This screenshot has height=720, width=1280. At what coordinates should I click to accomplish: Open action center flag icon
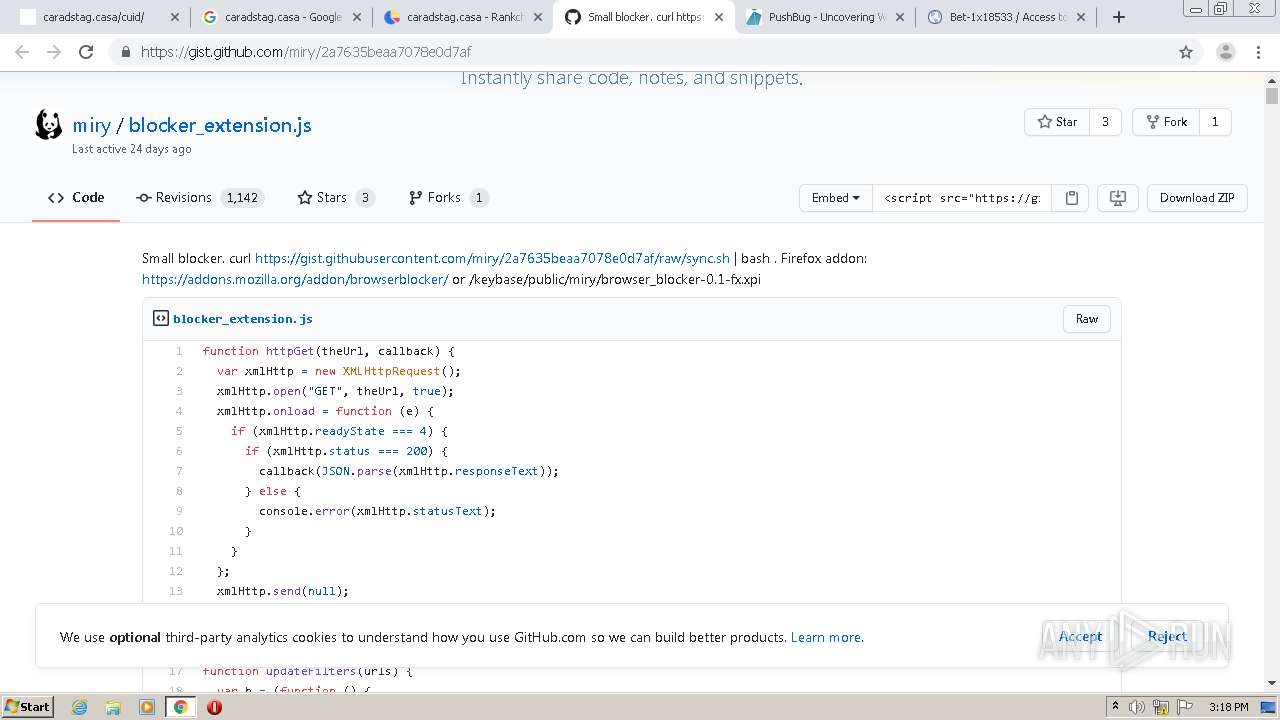click(1185, 707)
